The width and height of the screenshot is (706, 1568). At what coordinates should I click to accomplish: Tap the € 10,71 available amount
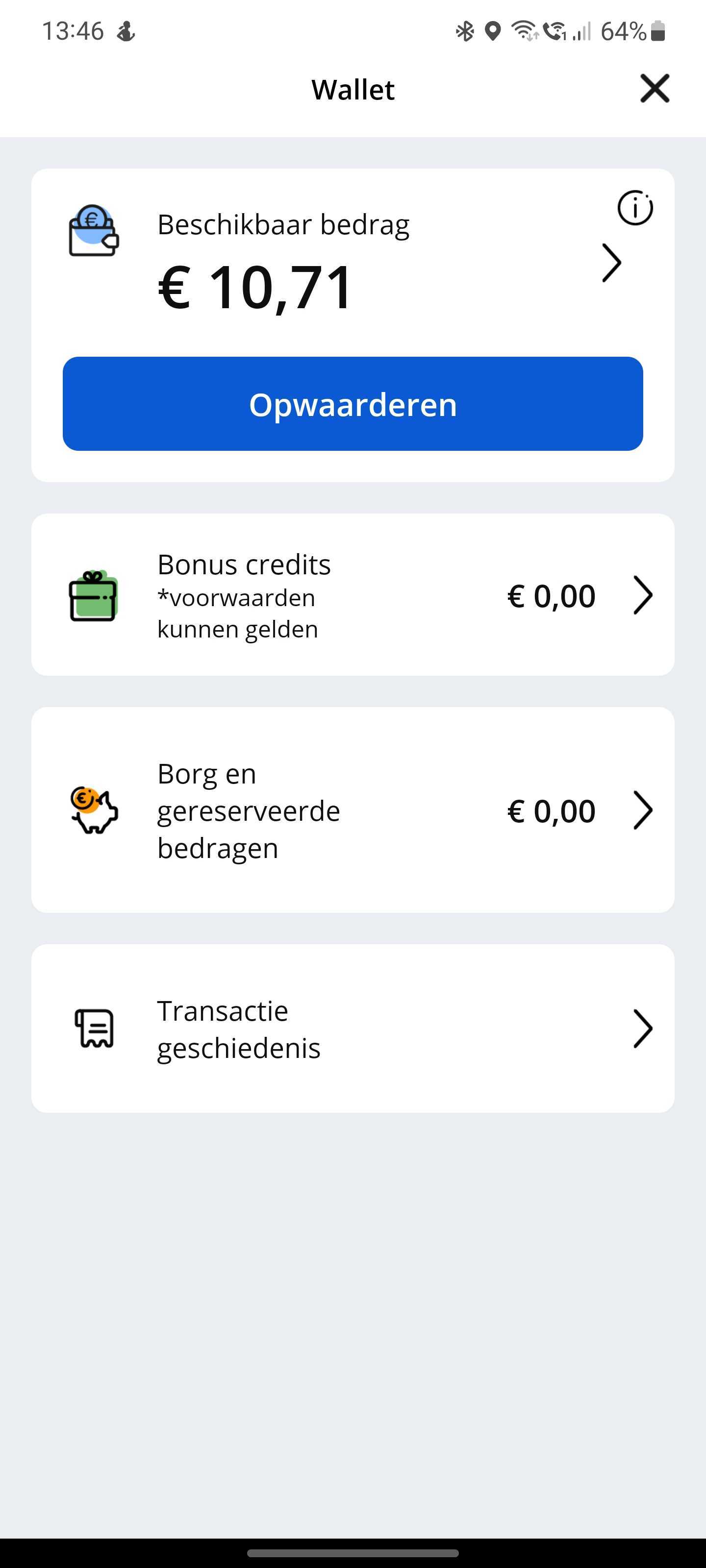tap(255, 287)
